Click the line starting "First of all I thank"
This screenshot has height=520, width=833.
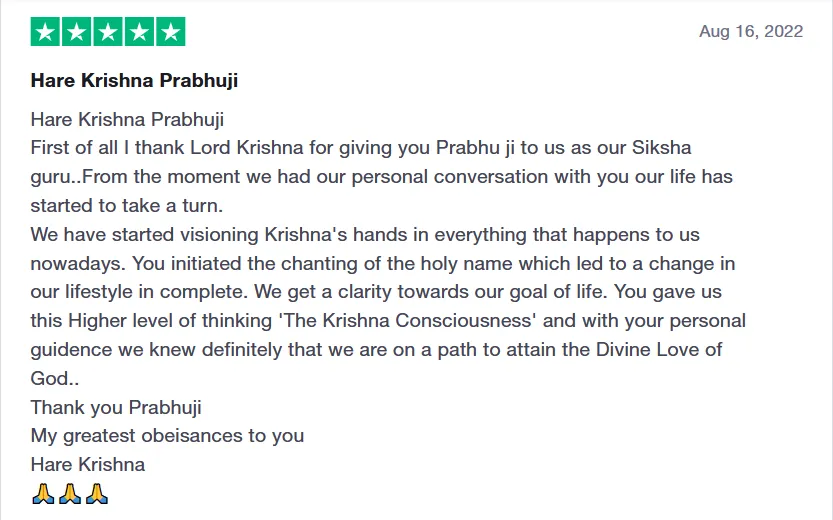point(361,148)
